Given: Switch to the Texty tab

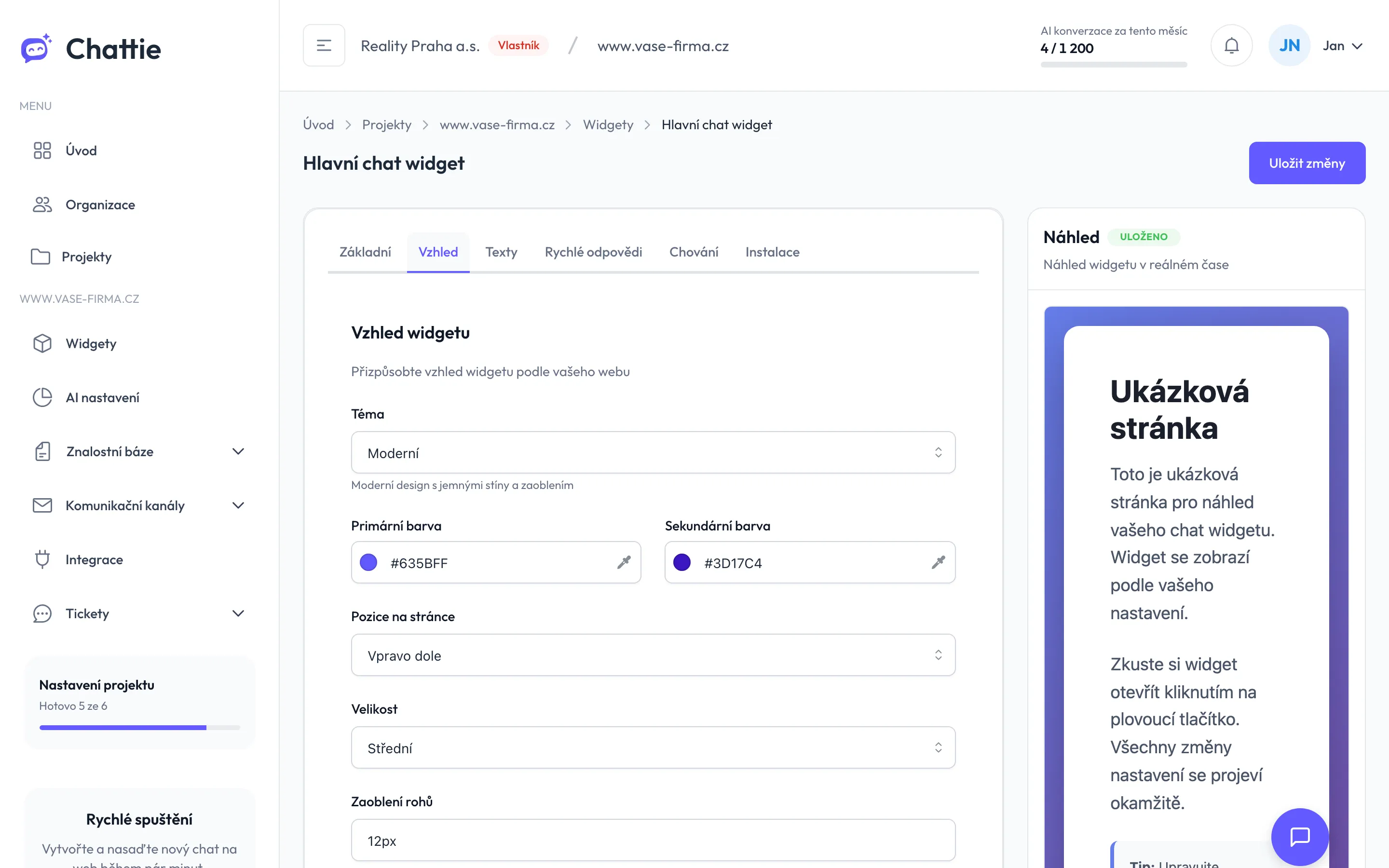Looking at the screenshot, I should (501, 252).
